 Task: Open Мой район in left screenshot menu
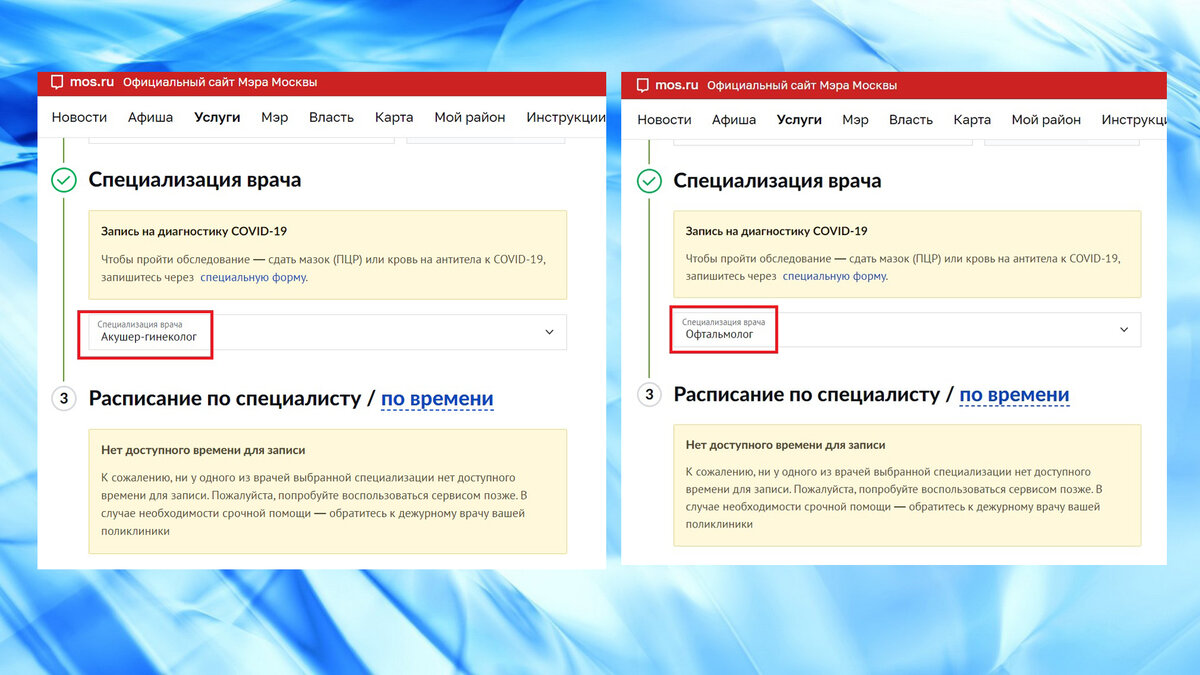tap(470, 117)
